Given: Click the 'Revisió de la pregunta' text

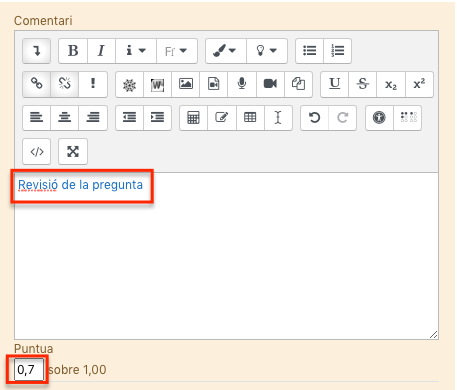Looking at the screenshot, I should (80, 185).
